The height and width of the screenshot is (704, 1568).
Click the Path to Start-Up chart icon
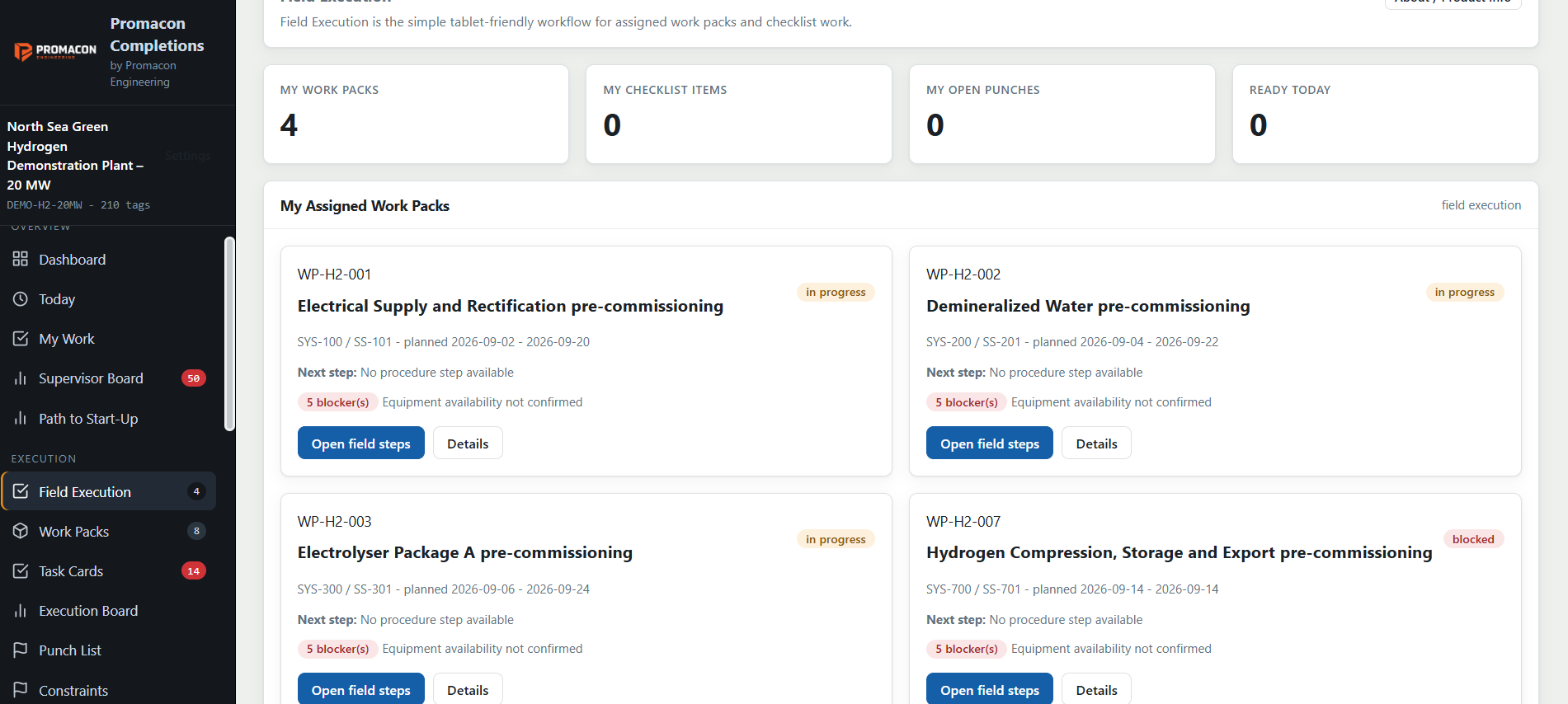coord(21,418)
